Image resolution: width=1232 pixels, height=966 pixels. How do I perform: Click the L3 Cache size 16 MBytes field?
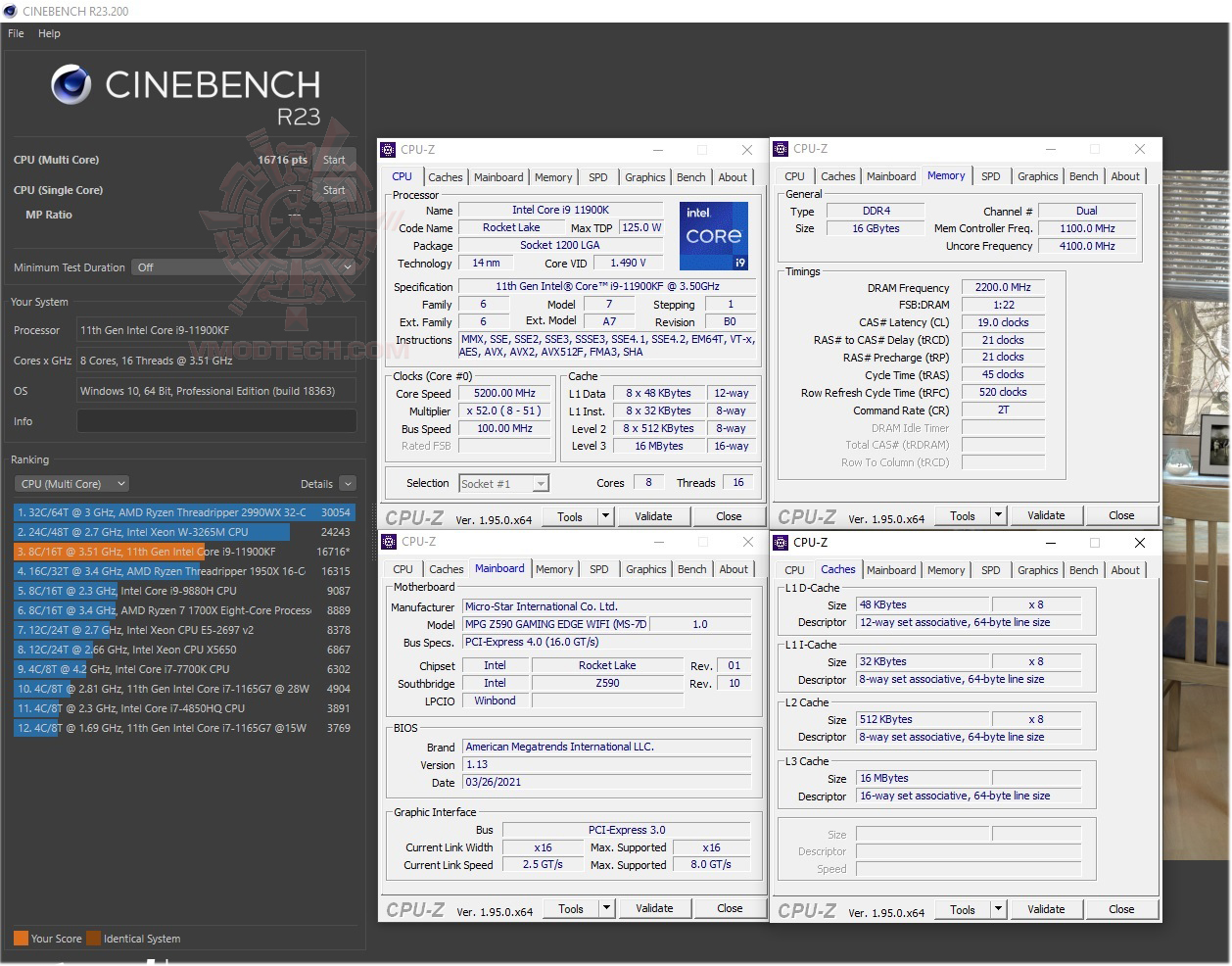(x=923, y=778)
